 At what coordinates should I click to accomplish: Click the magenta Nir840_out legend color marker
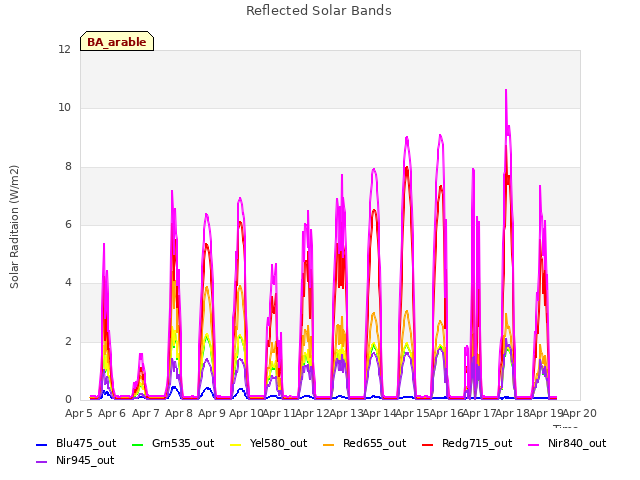(533, 444)
